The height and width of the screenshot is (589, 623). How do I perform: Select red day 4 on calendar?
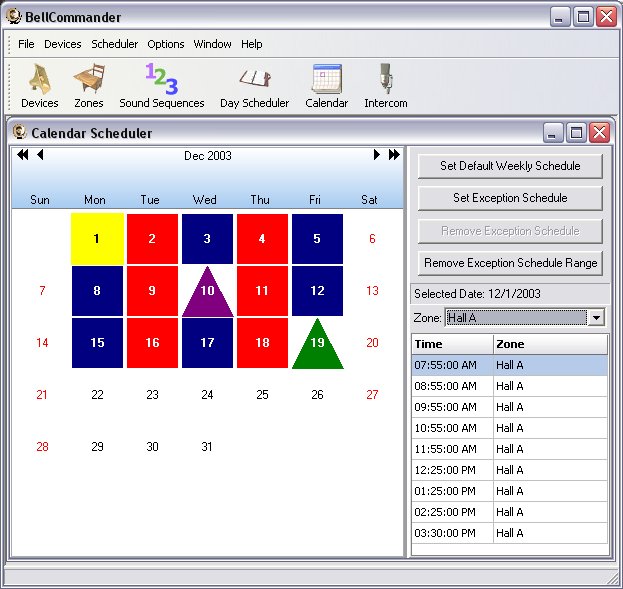262,238
